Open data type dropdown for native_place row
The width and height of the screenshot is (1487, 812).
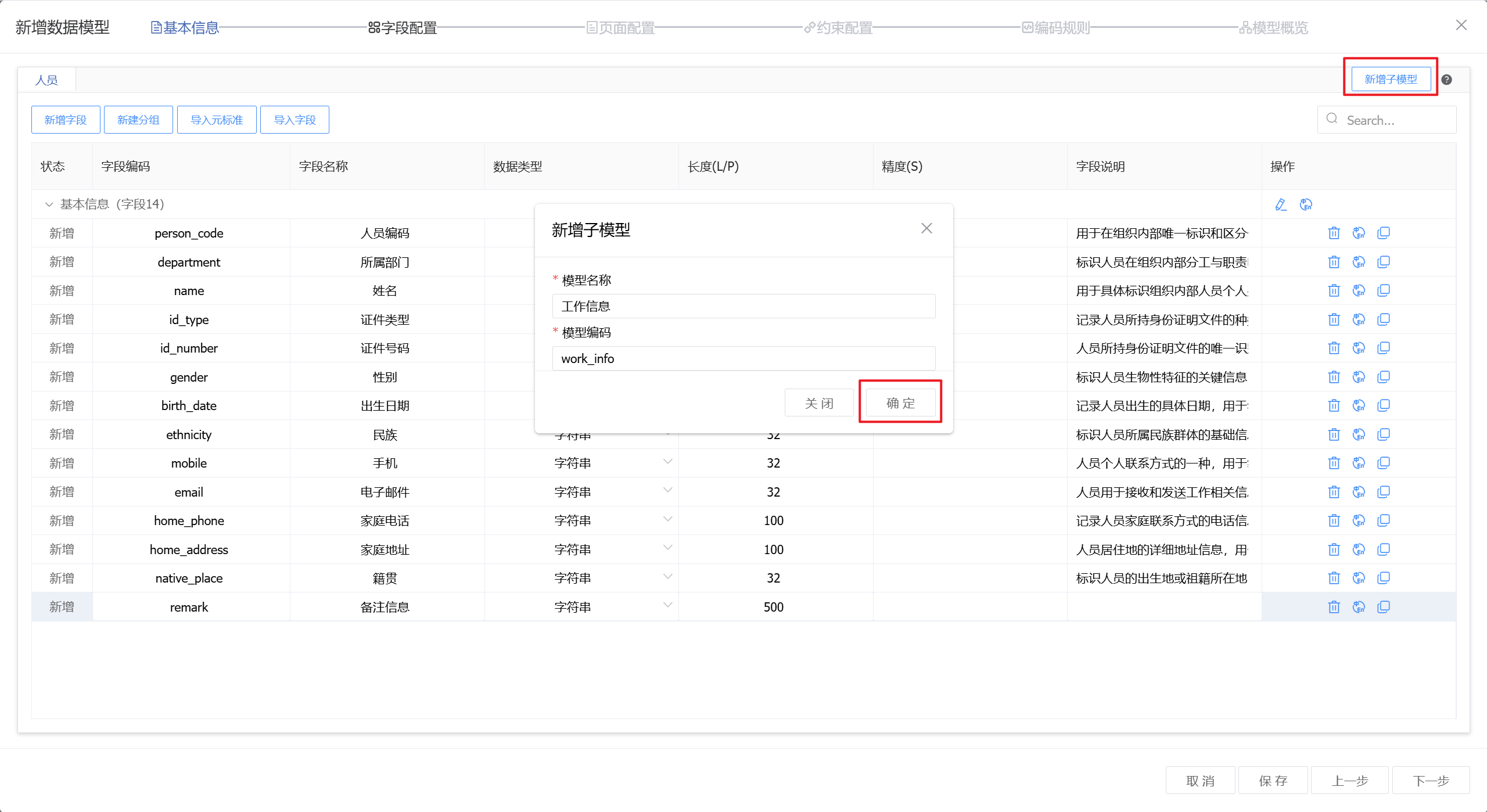click(x=667, y=577)
